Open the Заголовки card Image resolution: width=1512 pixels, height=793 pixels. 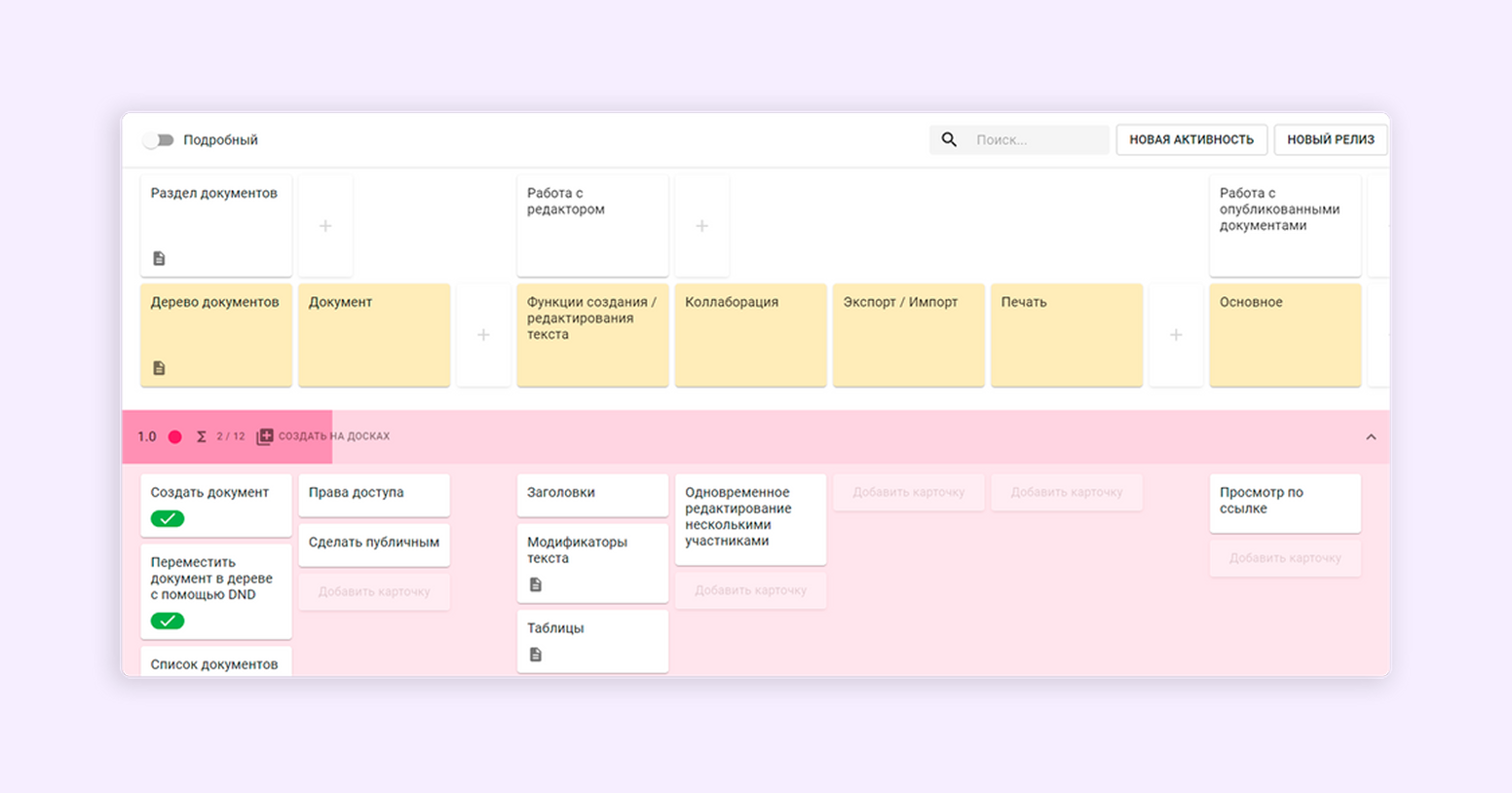592,495
